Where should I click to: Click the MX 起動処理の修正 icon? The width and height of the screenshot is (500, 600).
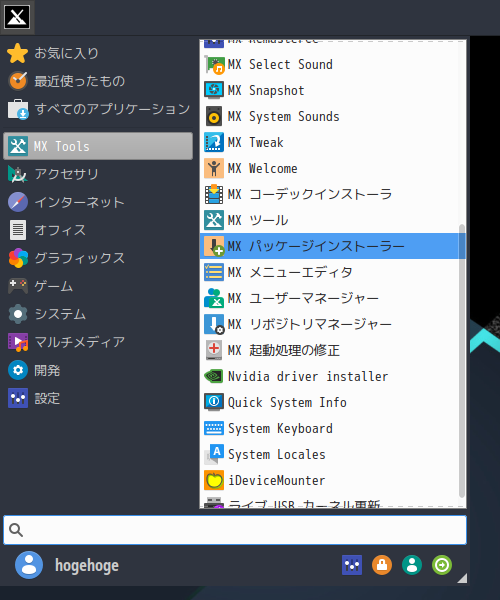click(214, 351)
